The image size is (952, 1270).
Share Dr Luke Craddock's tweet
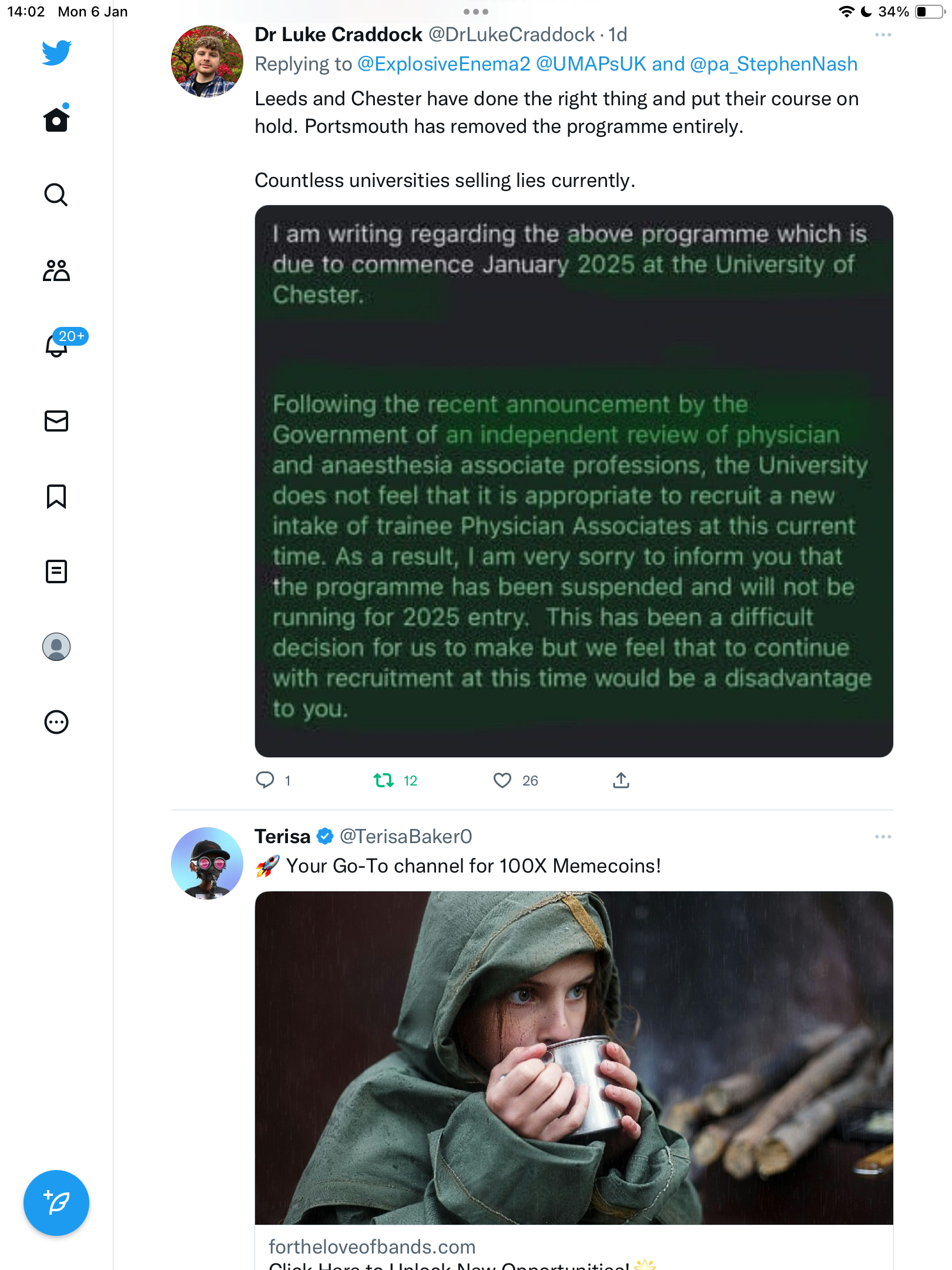point(621,780)
